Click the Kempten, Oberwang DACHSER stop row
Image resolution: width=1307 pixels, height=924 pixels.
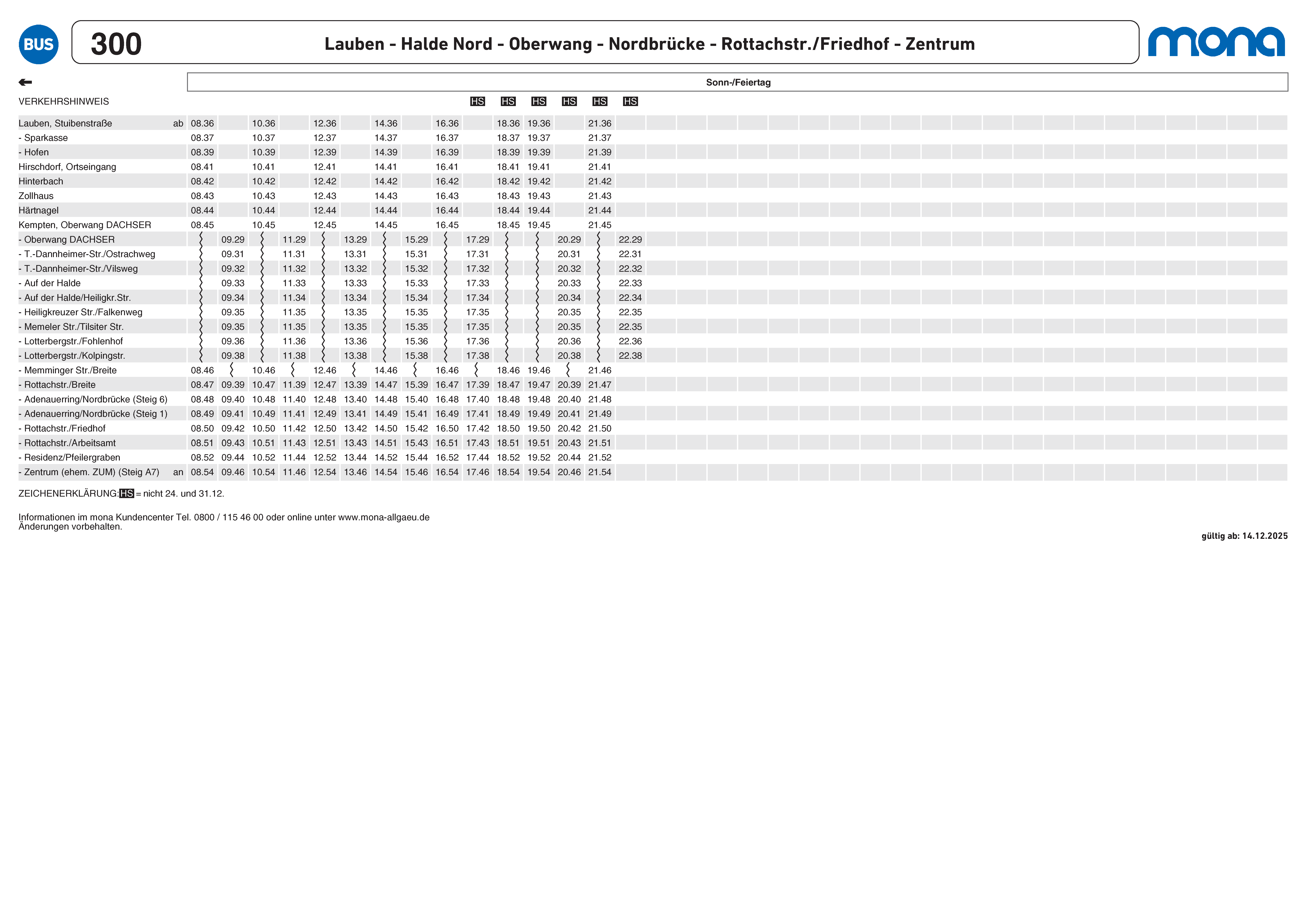click(85, 225)
